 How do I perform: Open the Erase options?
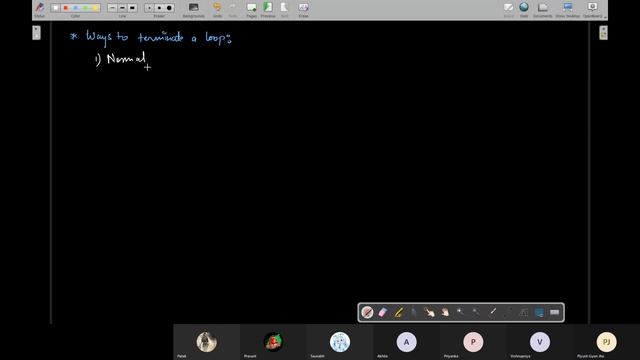(x=303, y=9)
